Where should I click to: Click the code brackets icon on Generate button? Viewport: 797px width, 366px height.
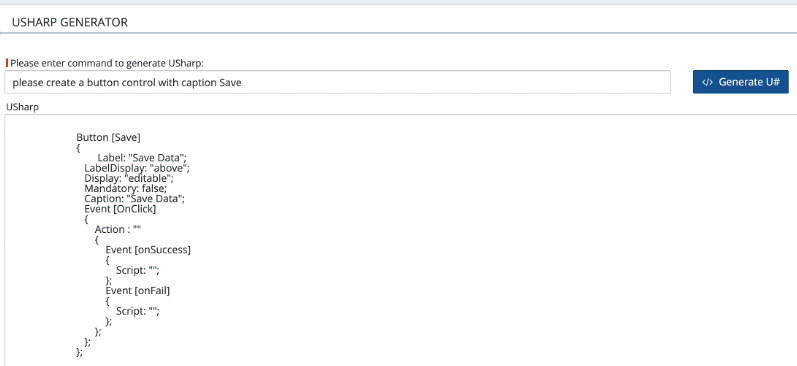tap(707, 82)
